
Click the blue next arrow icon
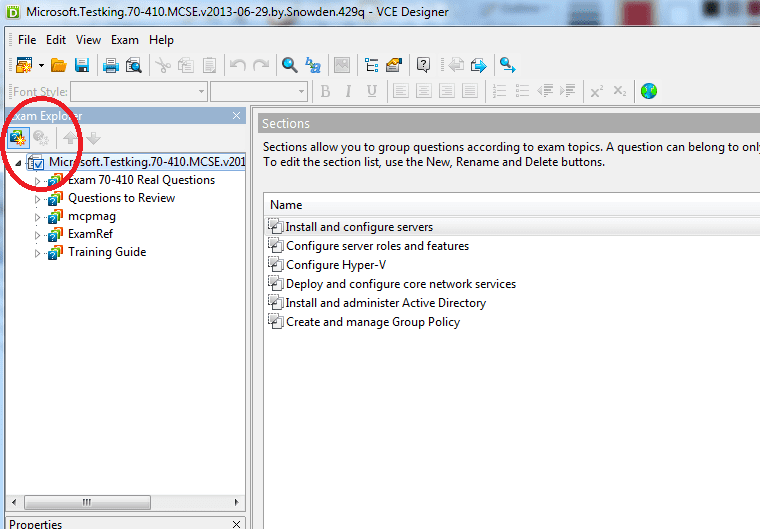point(478,65)
